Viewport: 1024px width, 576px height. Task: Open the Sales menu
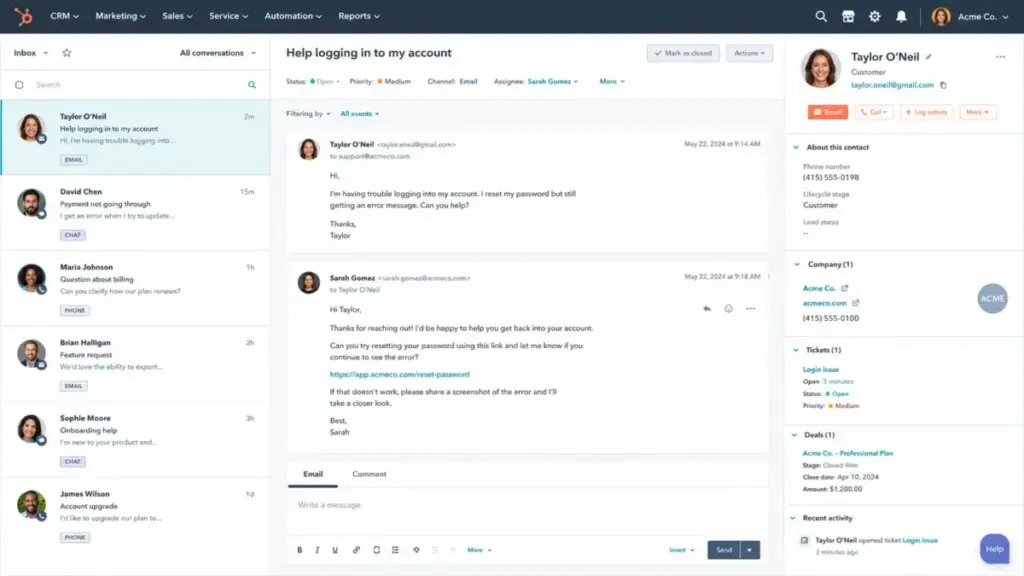178,16
